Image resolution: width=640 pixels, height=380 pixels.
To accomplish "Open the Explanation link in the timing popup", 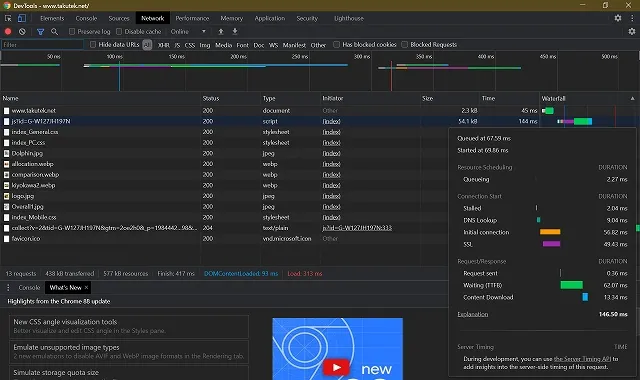I will [x=472, y=314].
